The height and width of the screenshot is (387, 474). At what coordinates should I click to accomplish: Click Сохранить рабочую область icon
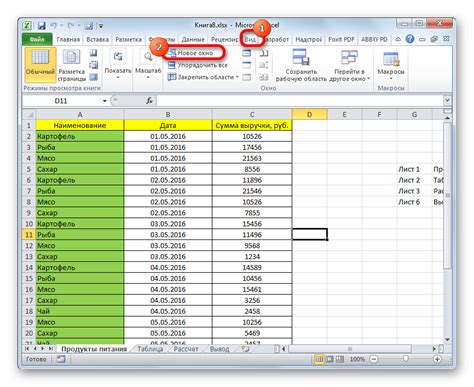(x=301, y=57)
